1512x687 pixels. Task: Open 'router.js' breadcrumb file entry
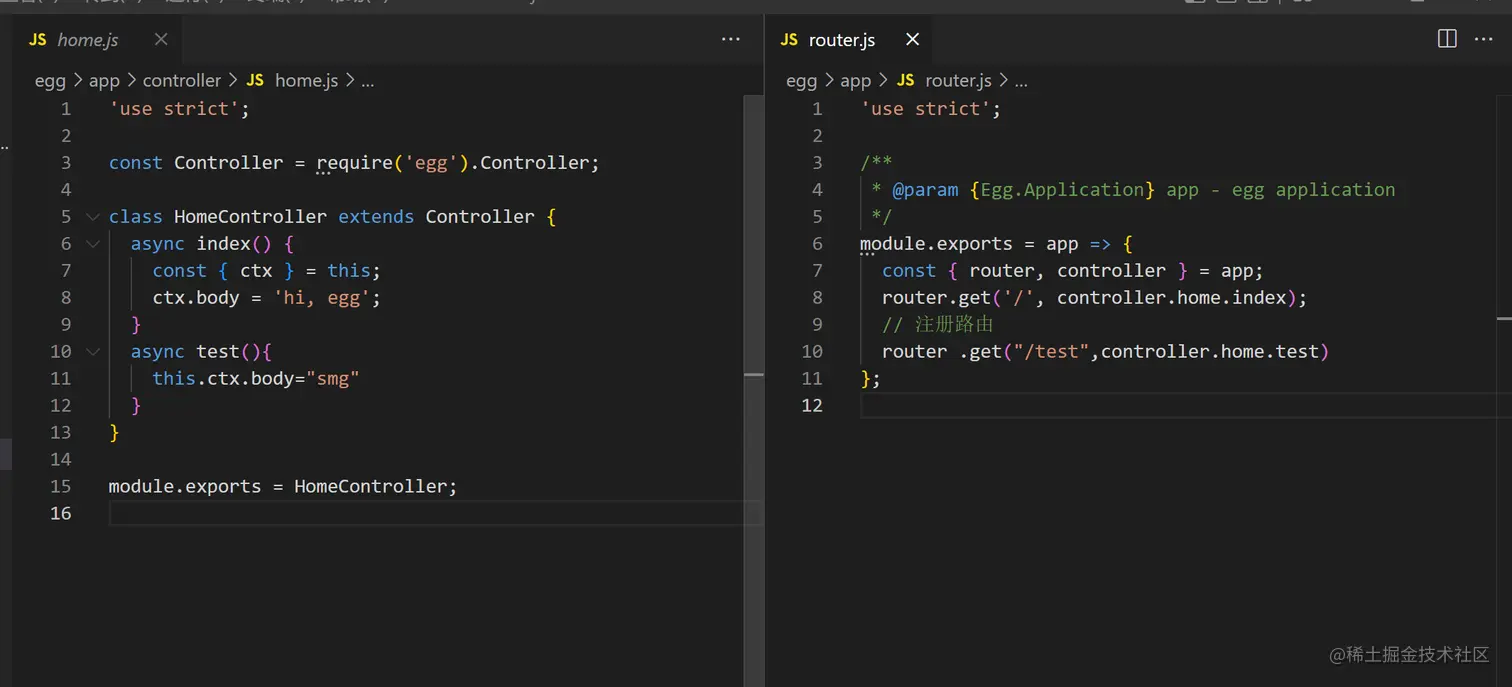(x=958, y=81)
